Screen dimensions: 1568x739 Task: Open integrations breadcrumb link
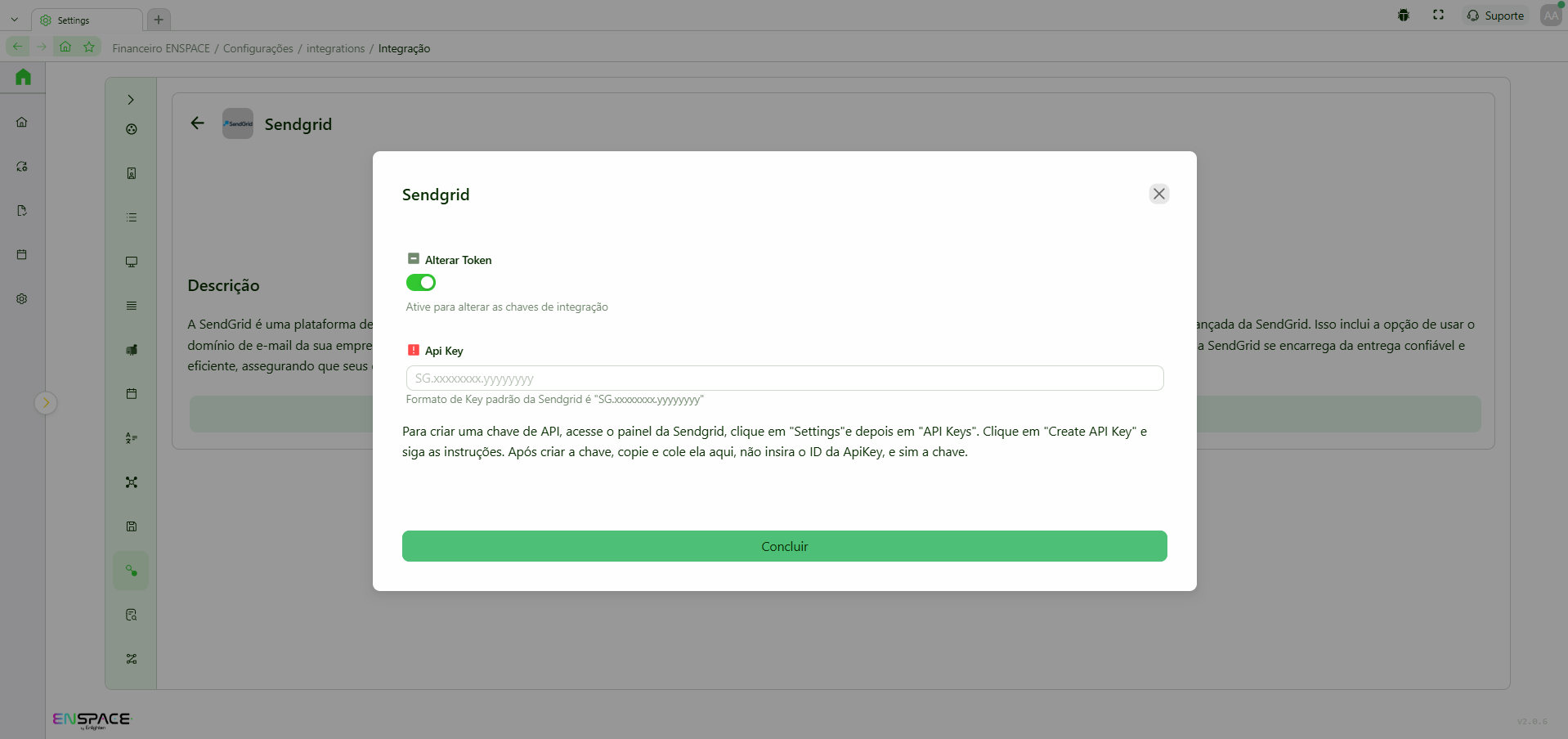pyautogui.click(x=335, y=49)
